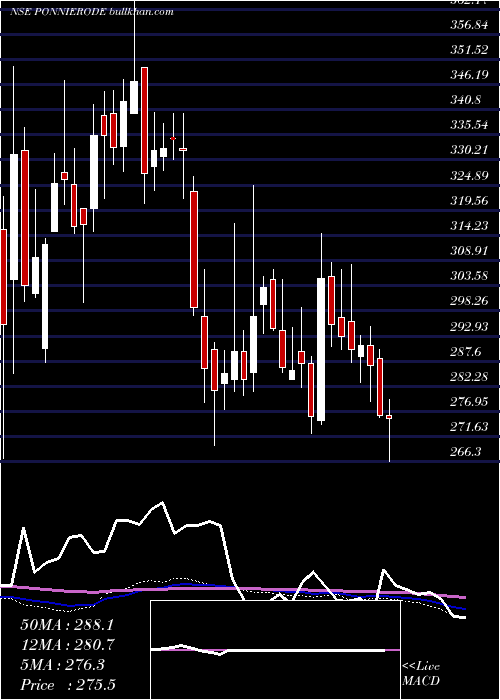Image resolution: width=500 pixels, height=700 pixels.
Task: Click the Price : 275.5 readout
Action: 70,685
